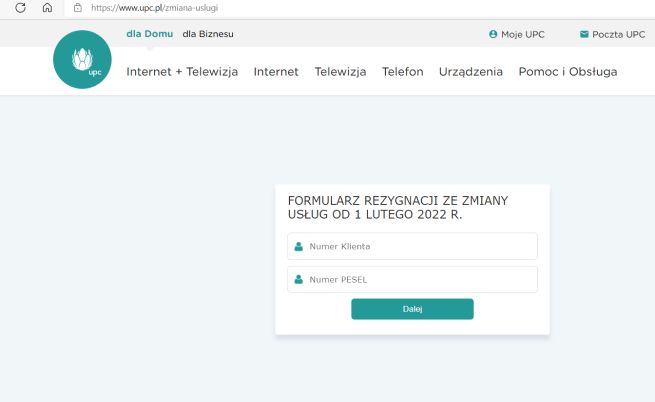The width and height of the screenshot is (655, 402).
Task: Click the browser reload icon
Action: 20,8
